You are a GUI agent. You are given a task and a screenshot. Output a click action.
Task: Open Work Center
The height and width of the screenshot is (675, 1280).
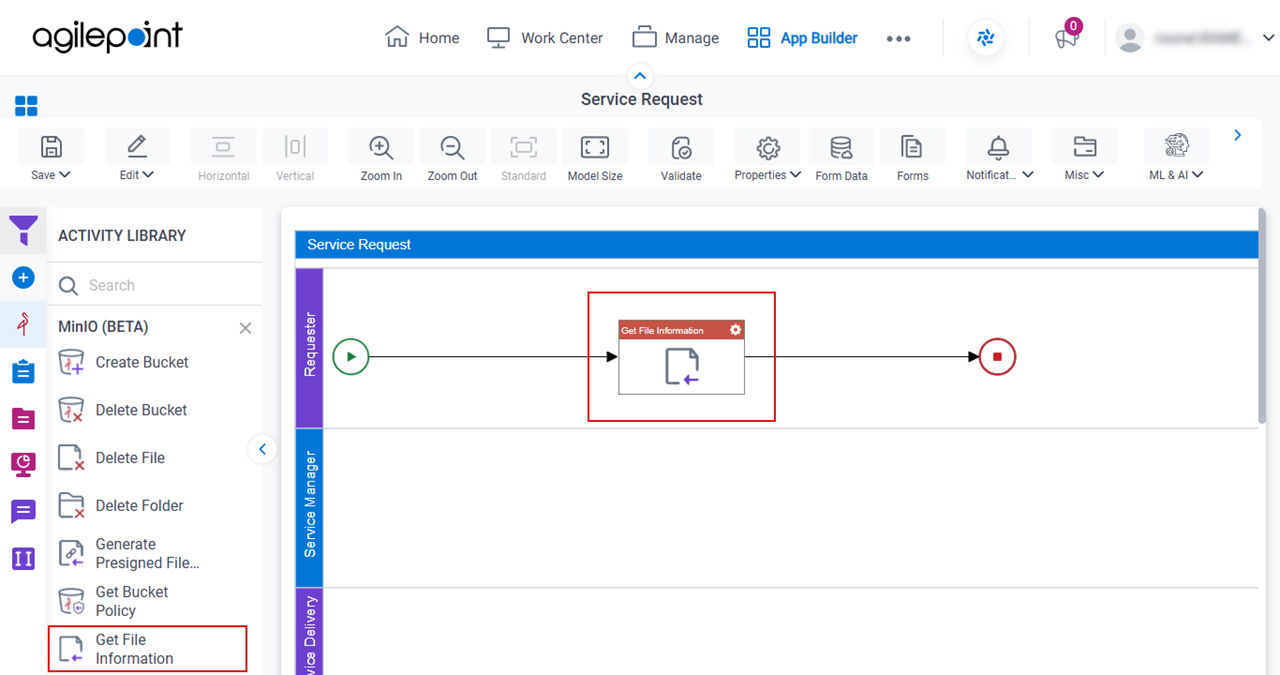[x=545, y=38]
